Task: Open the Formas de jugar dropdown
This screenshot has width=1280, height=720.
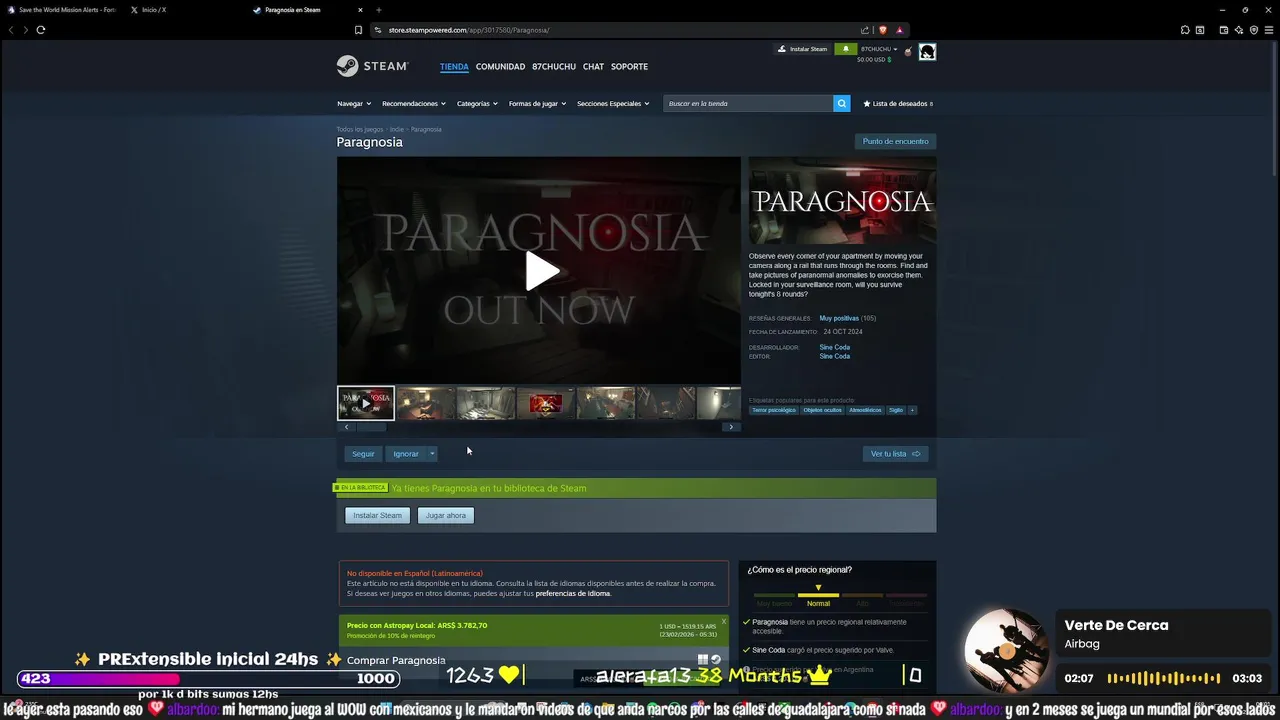Action: coord(537,103)
